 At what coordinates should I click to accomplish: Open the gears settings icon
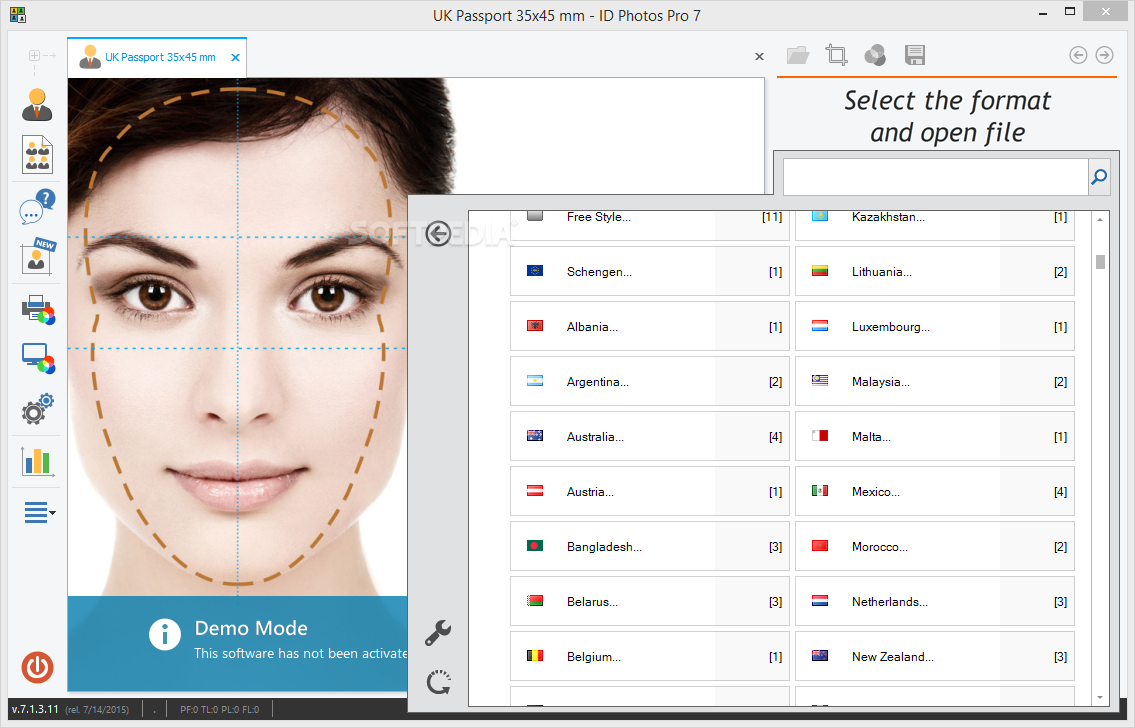click(x=38, y=409)
